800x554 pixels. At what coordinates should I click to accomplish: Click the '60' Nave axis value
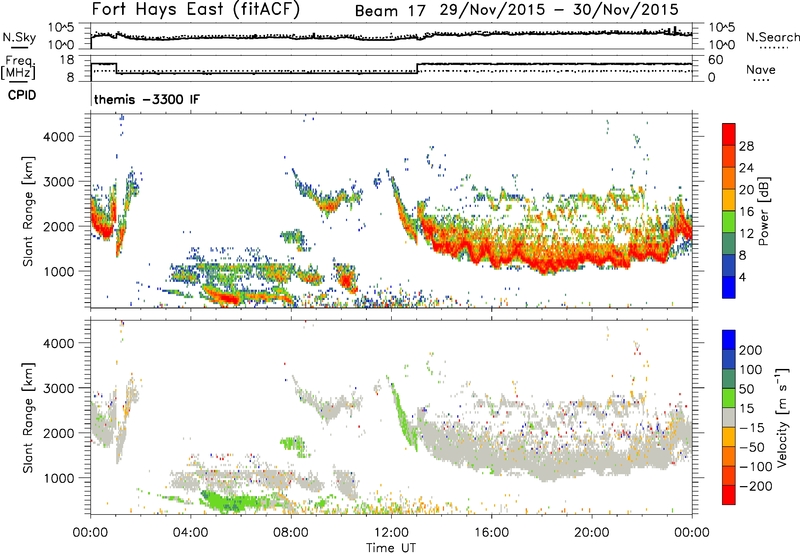(715, 60)
